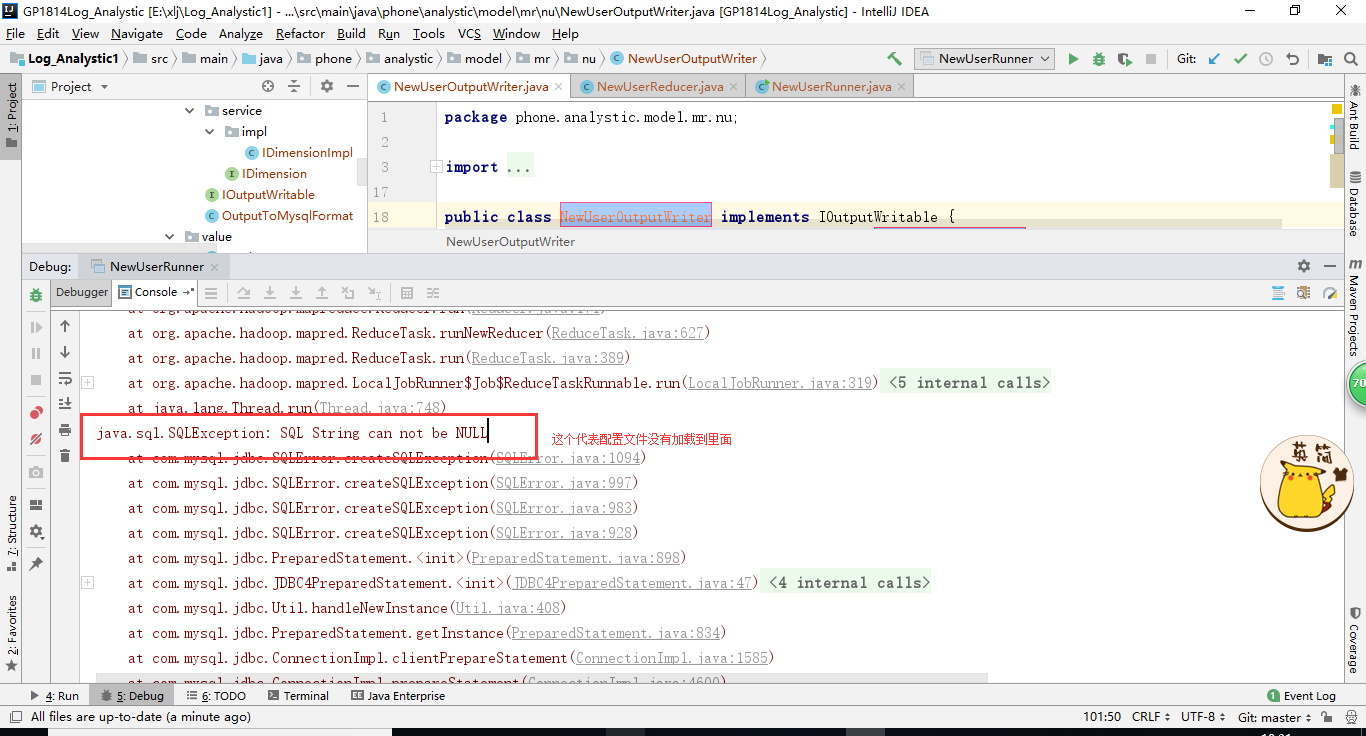
Task: Run the application with the green Run arrow
Action: tap(1073, 59)
